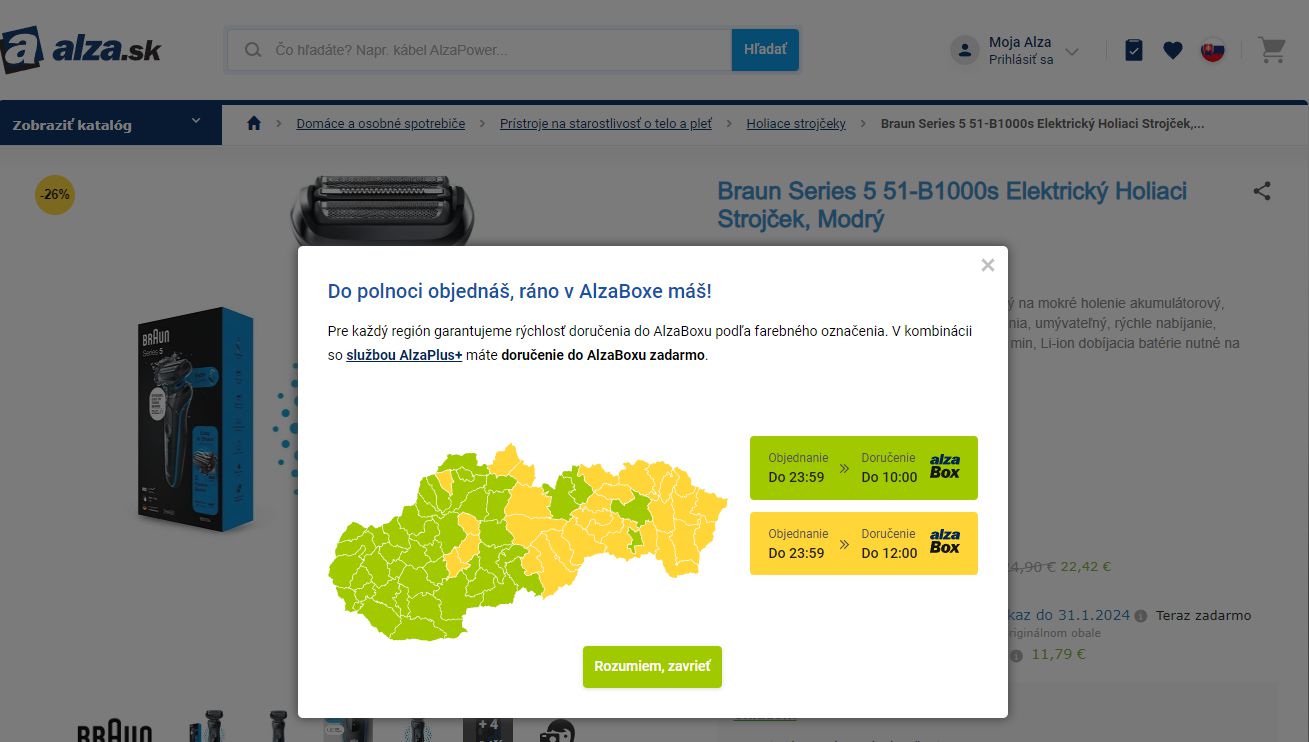Open 'Holiace strojčeky' breadcrumb
This screenshot has height=742, width=1309.
796,124
